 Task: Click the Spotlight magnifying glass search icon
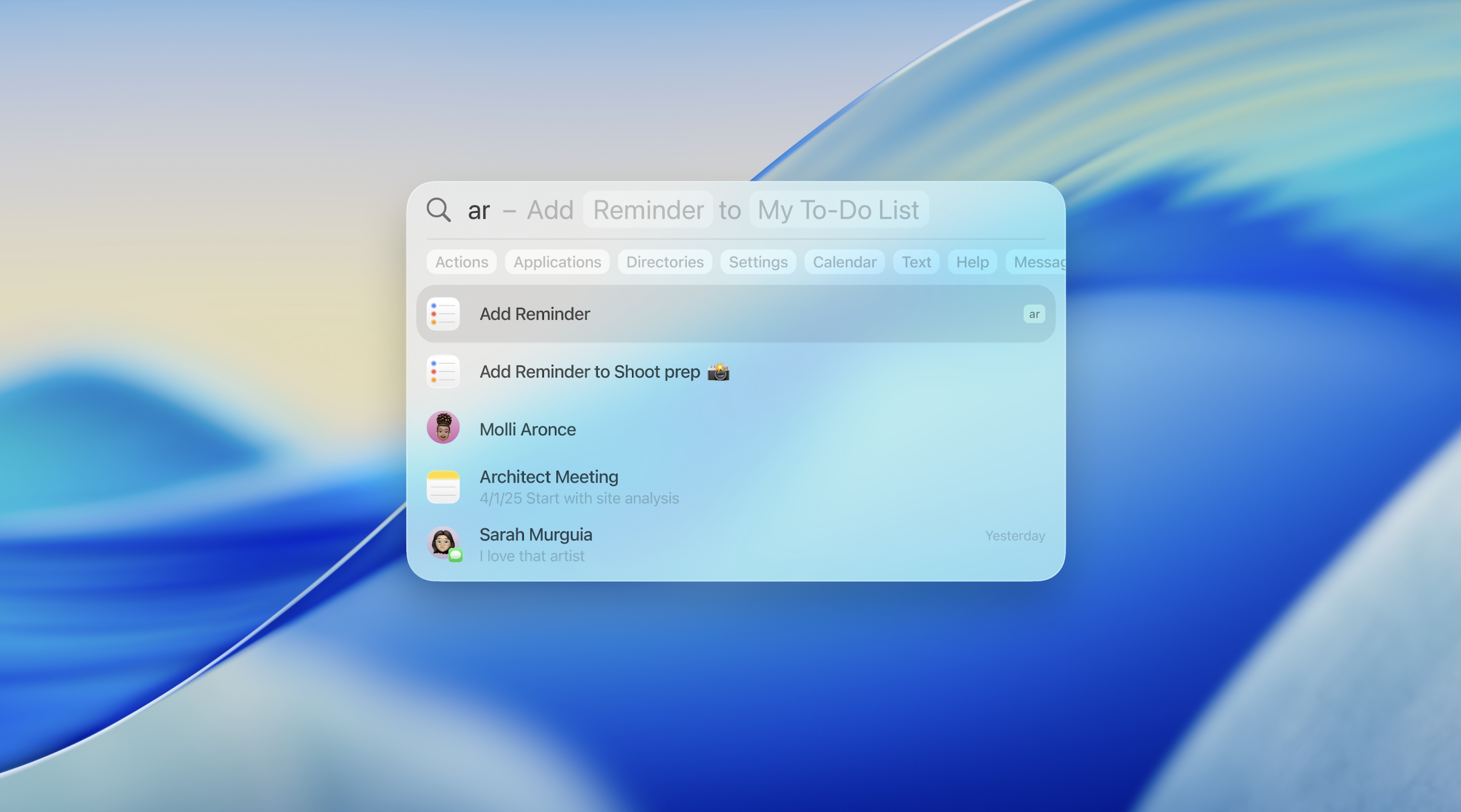tap(439, 210)
